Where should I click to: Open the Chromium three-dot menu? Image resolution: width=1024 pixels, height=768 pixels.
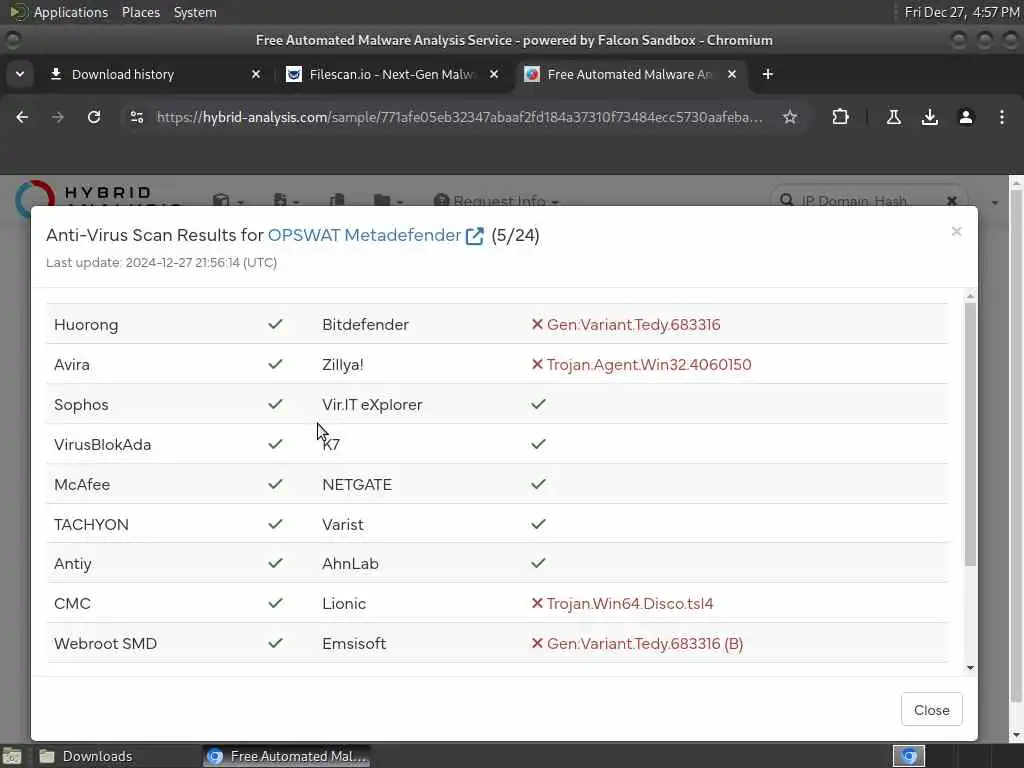[1002, 117]
